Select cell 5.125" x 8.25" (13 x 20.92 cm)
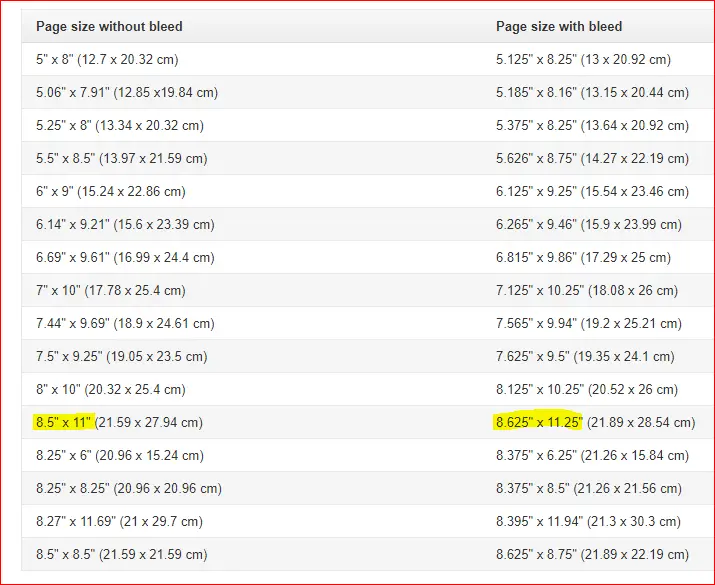The image size is (715, 585). pyautogui.click(x=583, y=59)
